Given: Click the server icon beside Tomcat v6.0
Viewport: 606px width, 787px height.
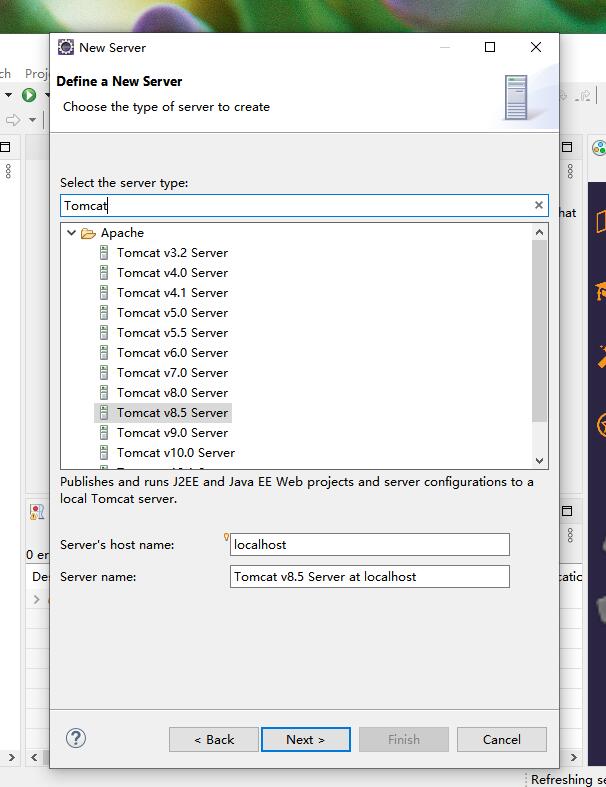Looking at the screenshot, I should coord(104,353).
